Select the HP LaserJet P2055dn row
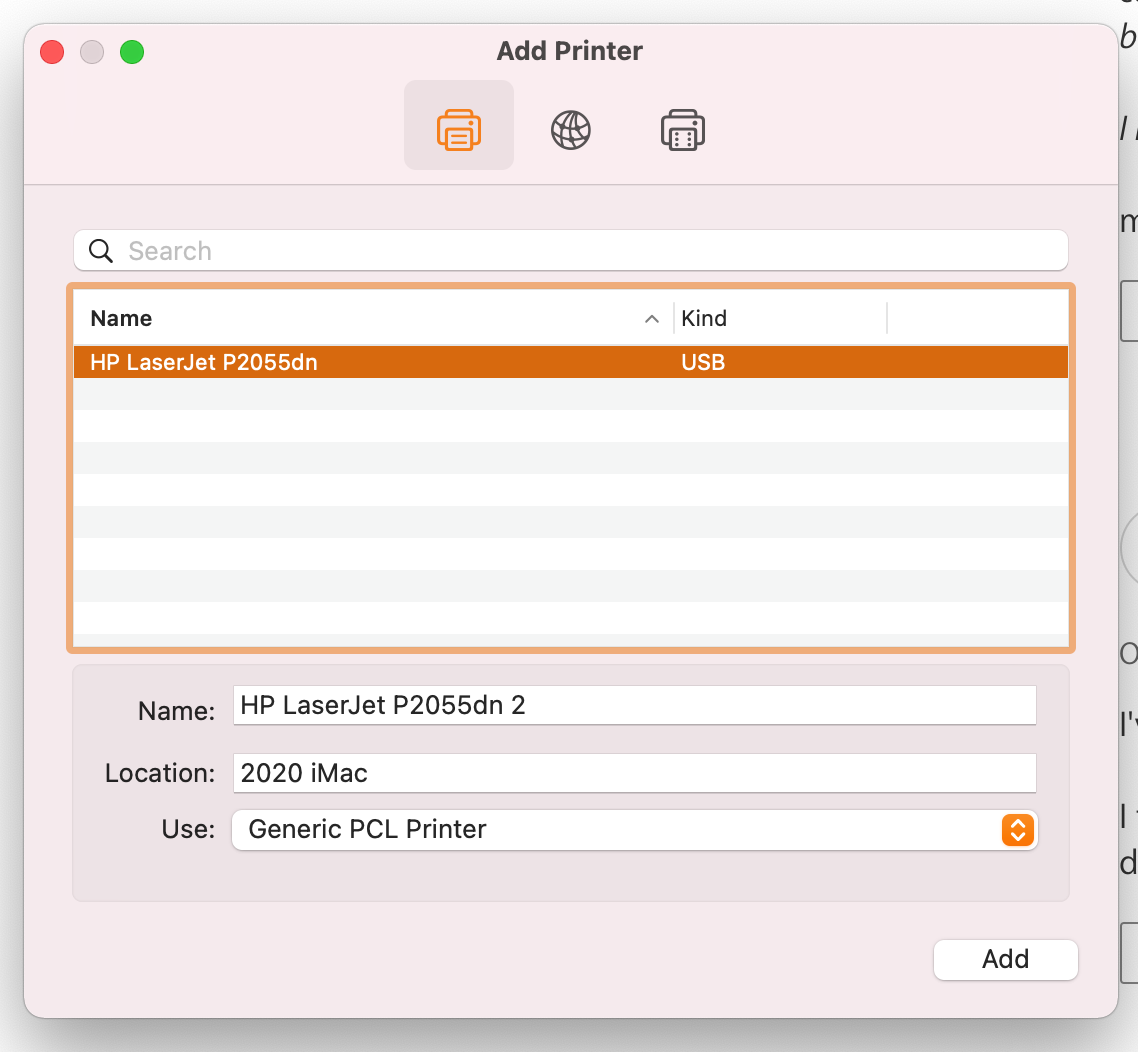The image size is (1138, 1052). [x=570, y=362]
